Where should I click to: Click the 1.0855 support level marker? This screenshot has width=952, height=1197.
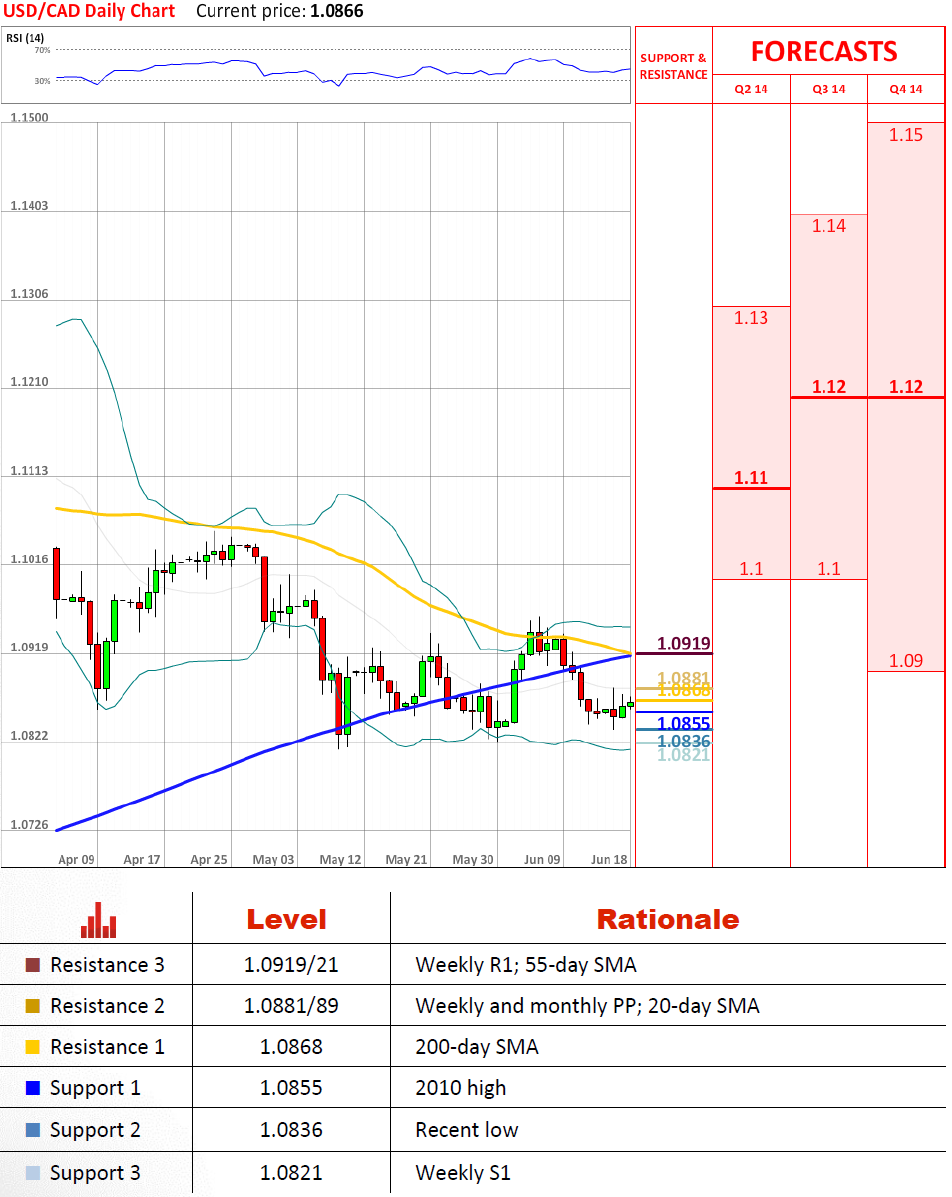[684, 723]
